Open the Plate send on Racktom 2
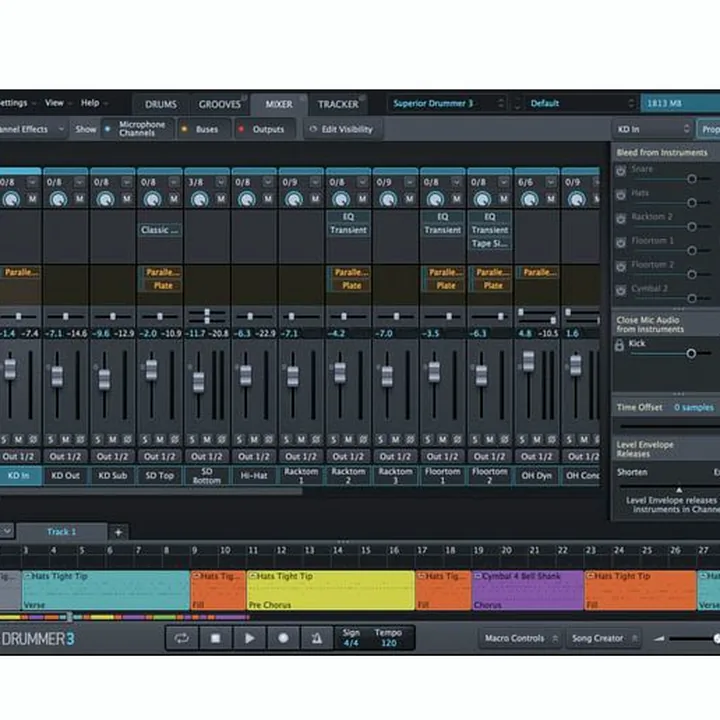The height and width of the screenshot is (720, 720). 351,286
